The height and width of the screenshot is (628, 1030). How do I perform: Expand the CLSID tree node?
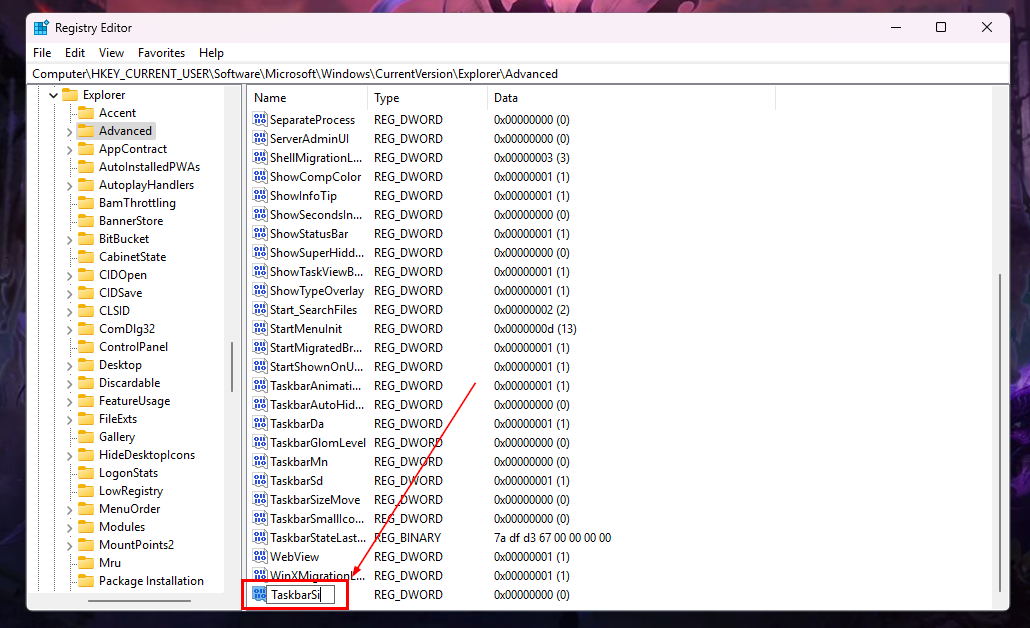click(70, 310)
